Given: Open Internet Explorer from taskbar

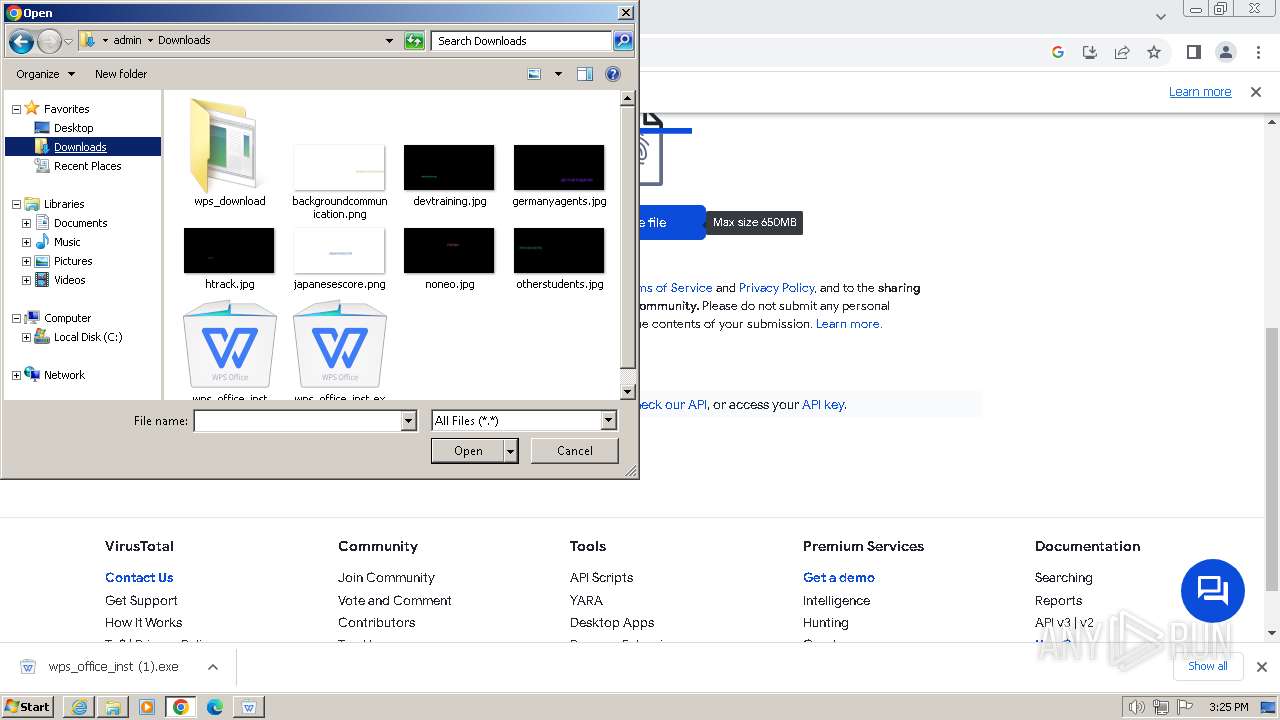Looking at the screenshot, I should (79, 707).
